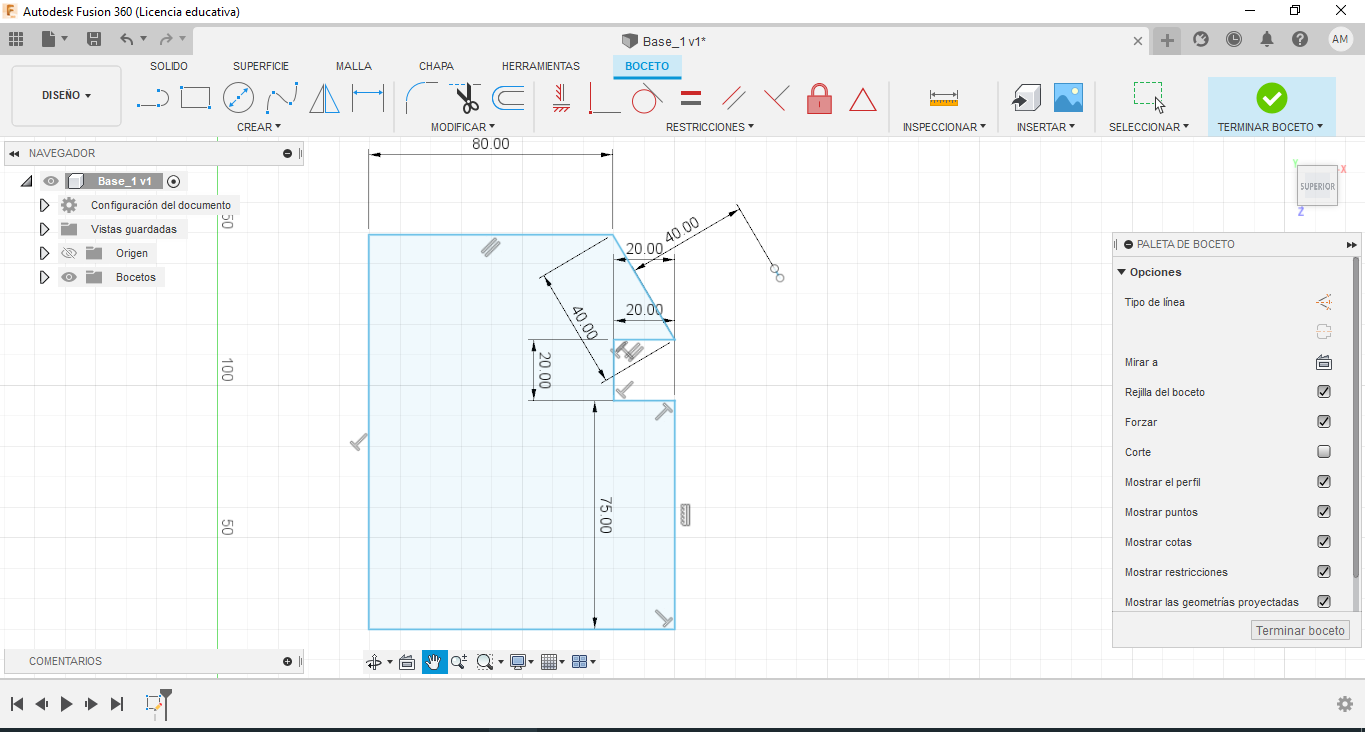
Task: Open the MODIFICAR dropdown menu
Action: click(463, 127)
